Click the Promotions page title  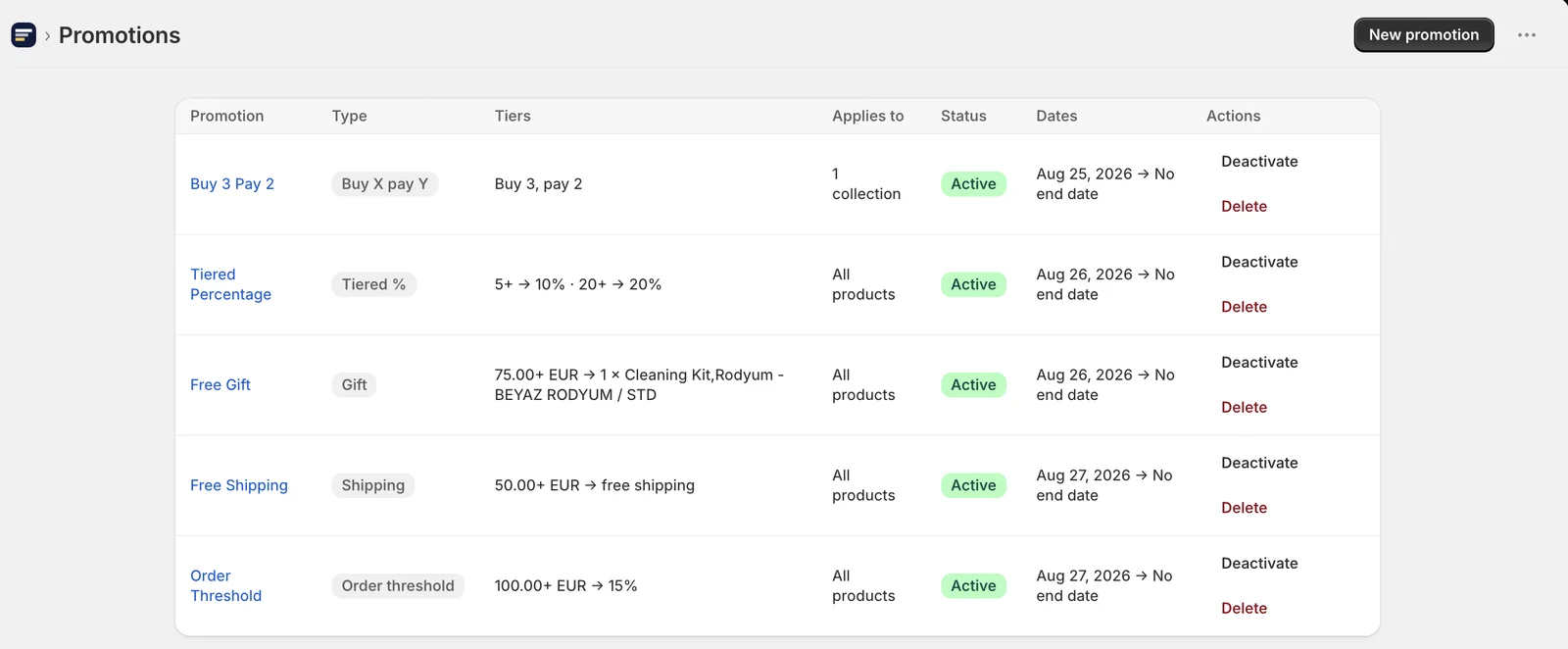(120, 35)
